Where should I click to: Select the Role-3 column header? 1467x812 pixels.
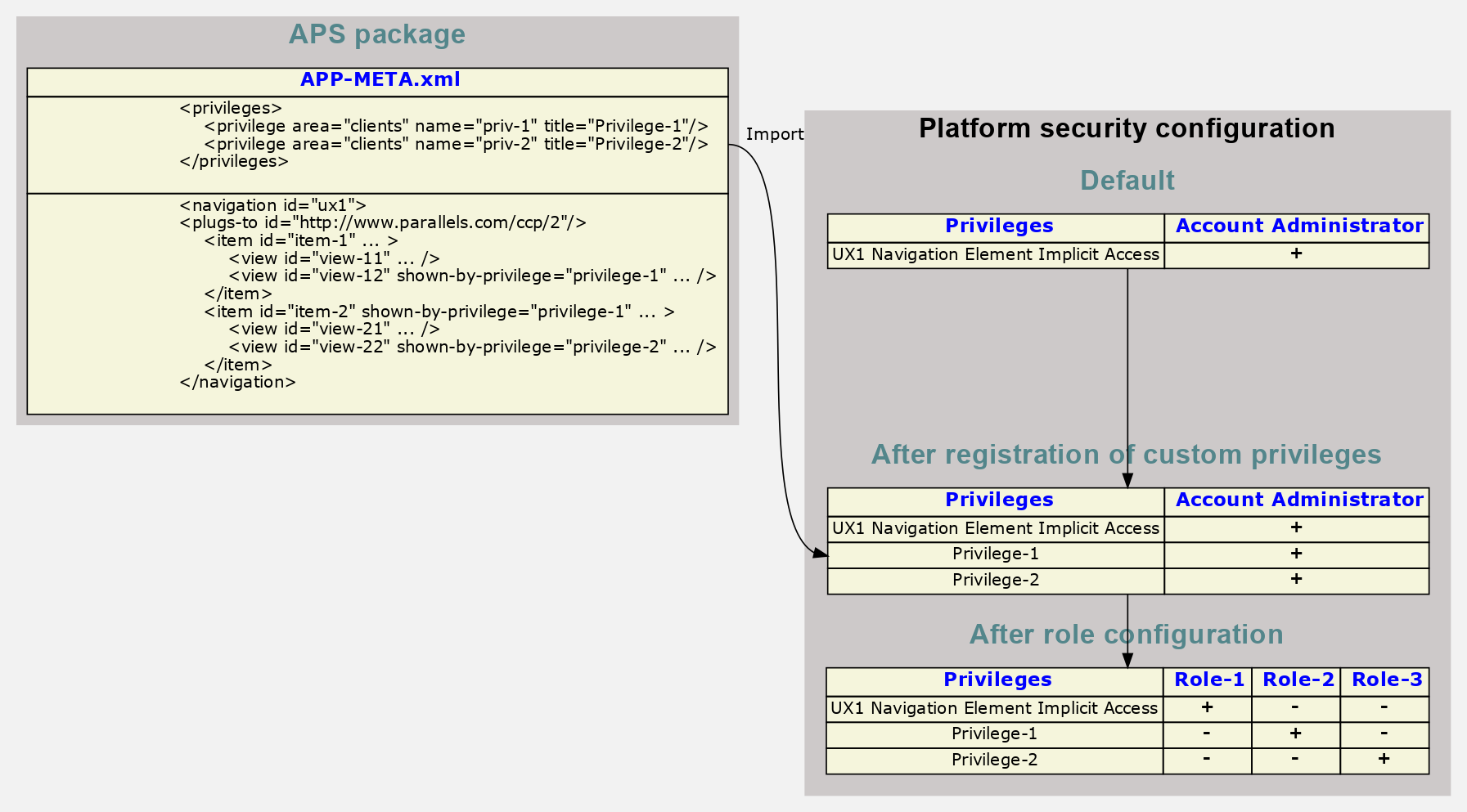(x=1386, y=680)
